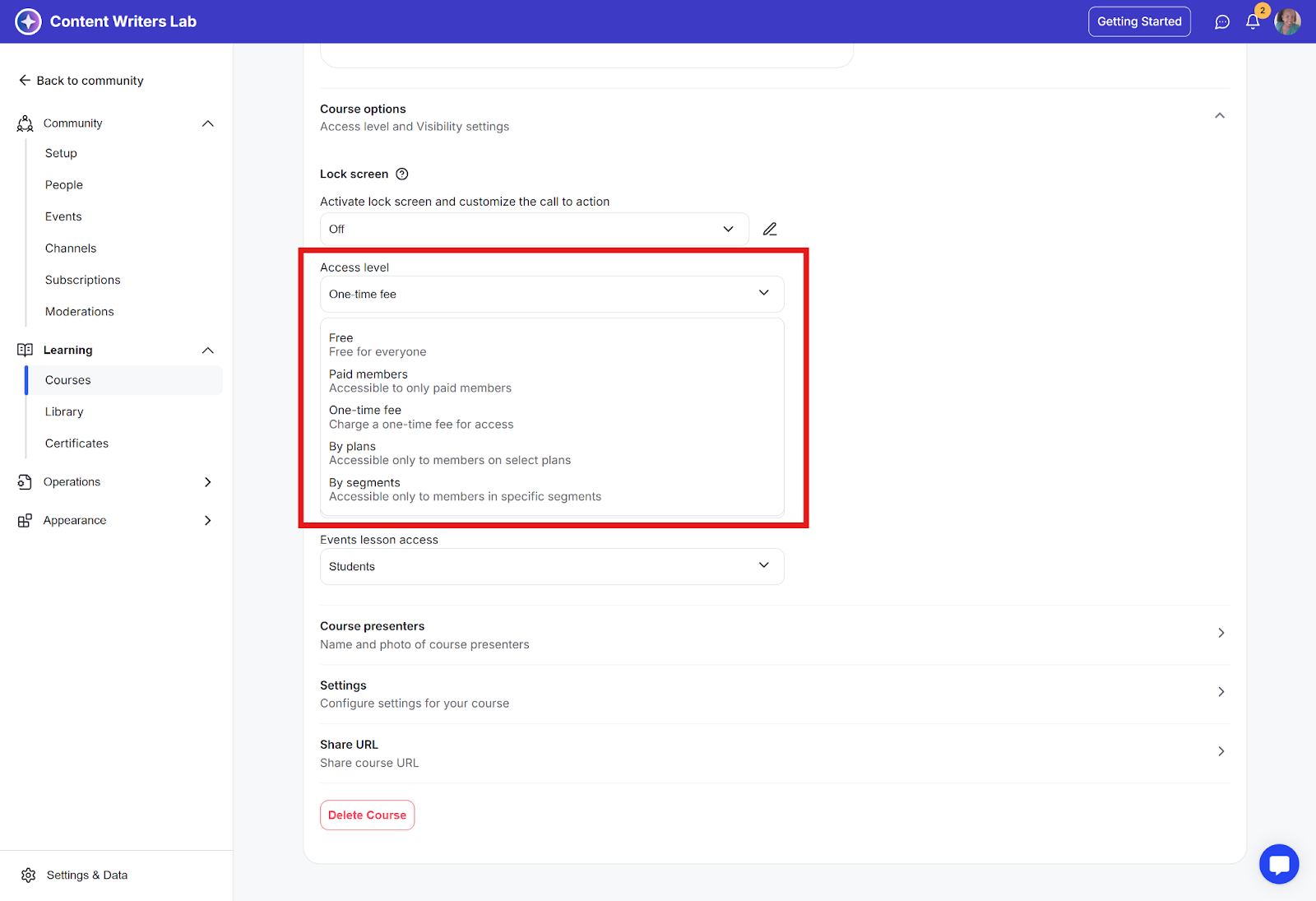Image resolution: width=1316 pixels, height=901 pixels.
Task: Open the Lock screen Off dropdown
Action: pos(535,230)
